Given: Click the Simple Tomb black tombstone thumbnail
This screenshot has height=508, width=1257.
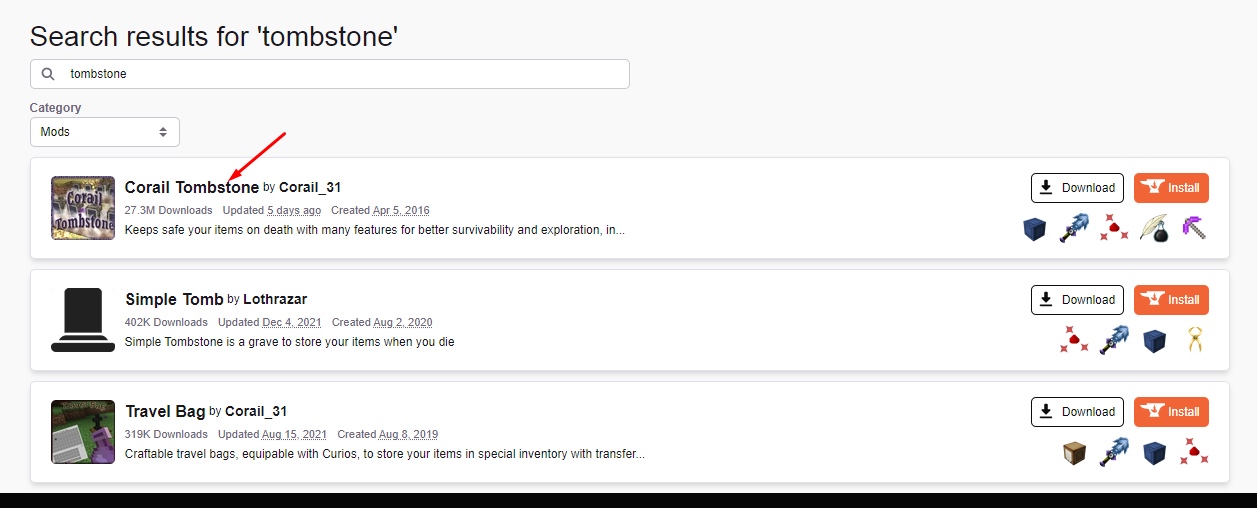Looking at the screenshot, I should pyautogui.click(x=83, y=320).
